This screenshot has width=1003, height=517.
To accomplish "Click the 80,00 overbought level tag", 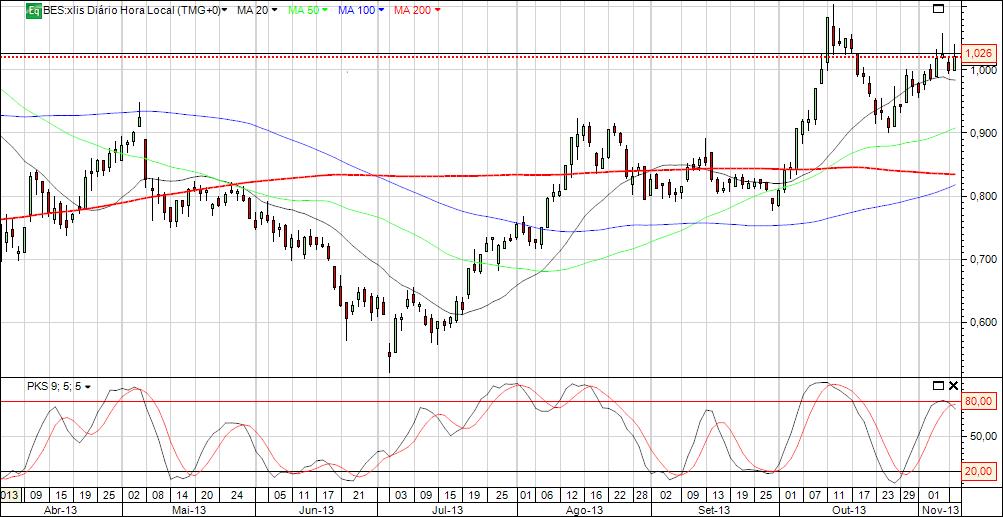I will click(979, 401).
